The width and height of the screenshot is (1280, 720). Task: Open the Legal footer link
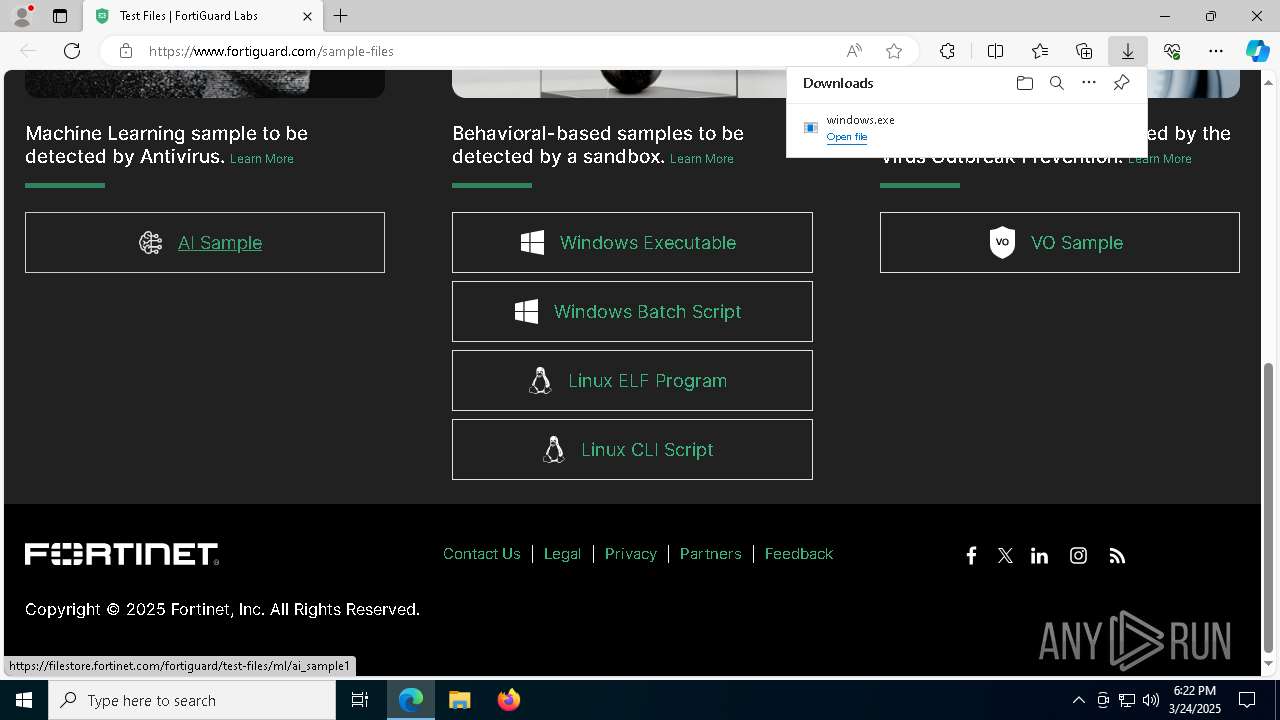(x=562, y=554)
